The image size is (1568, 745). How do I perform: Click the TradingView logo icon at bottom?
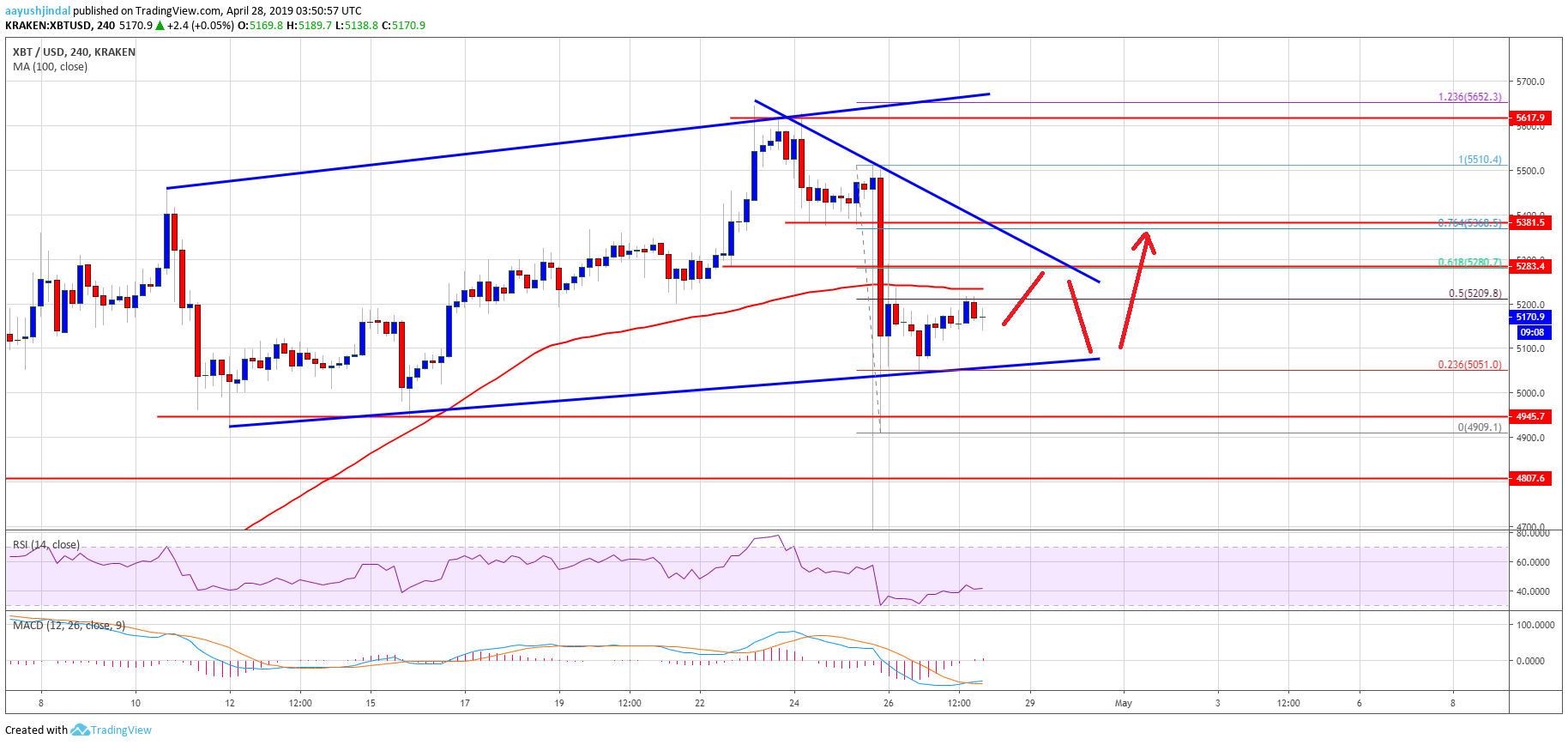tap(80, 730)
